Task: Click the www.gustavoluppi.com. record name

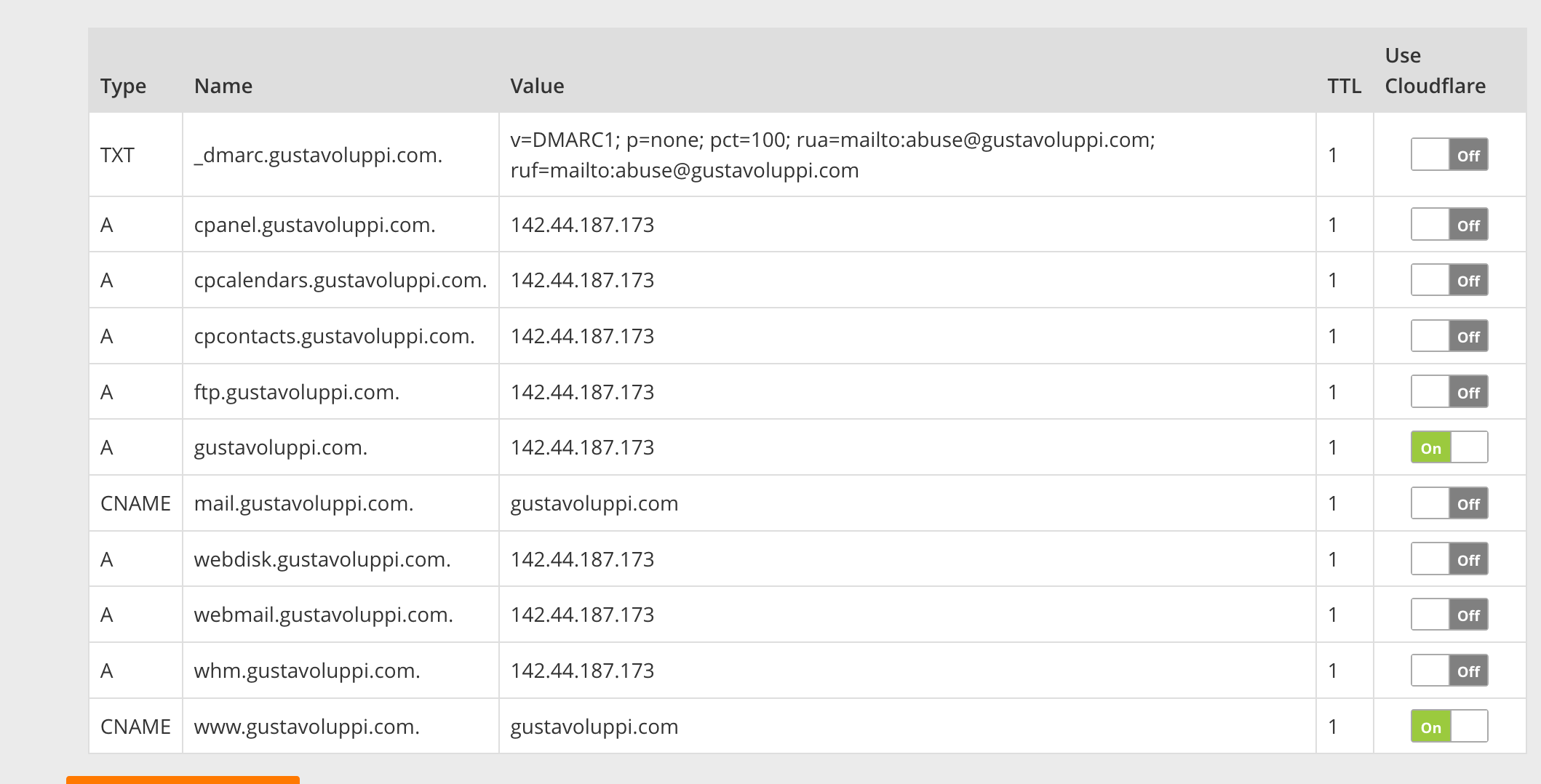Action: coord(306,727)
